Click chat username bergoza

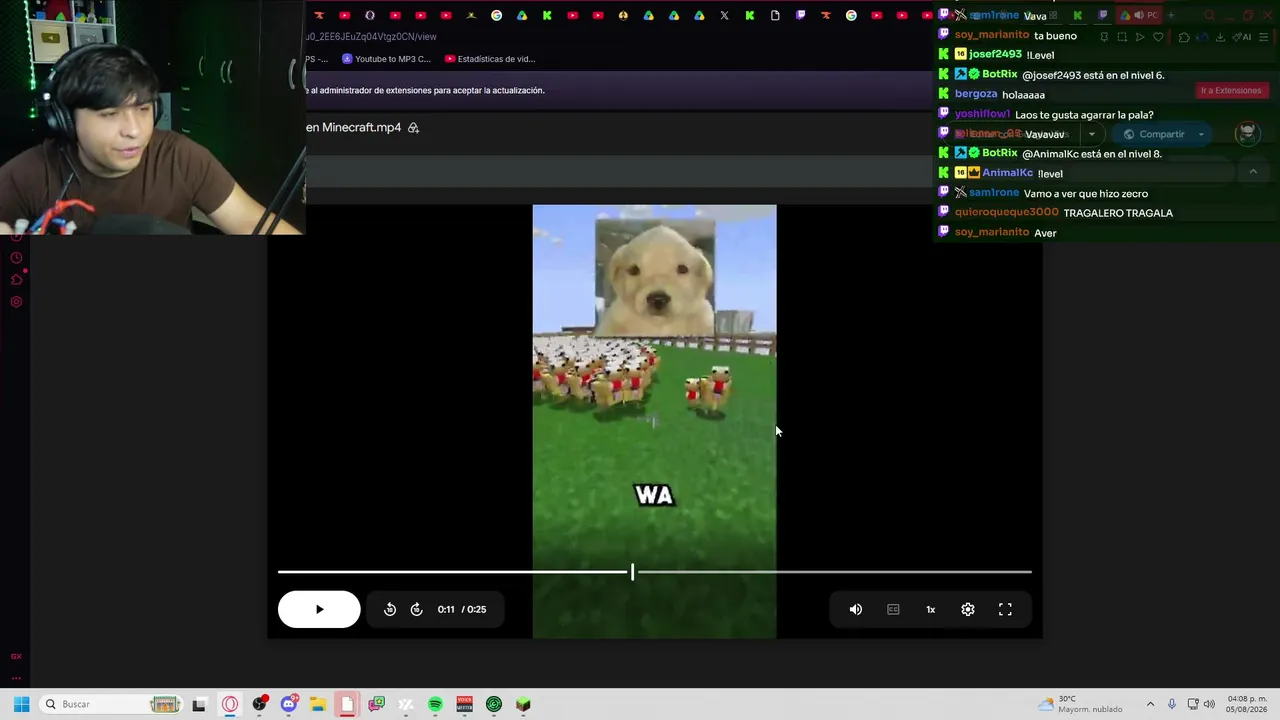pyautogui.click(x=976, y=94)
